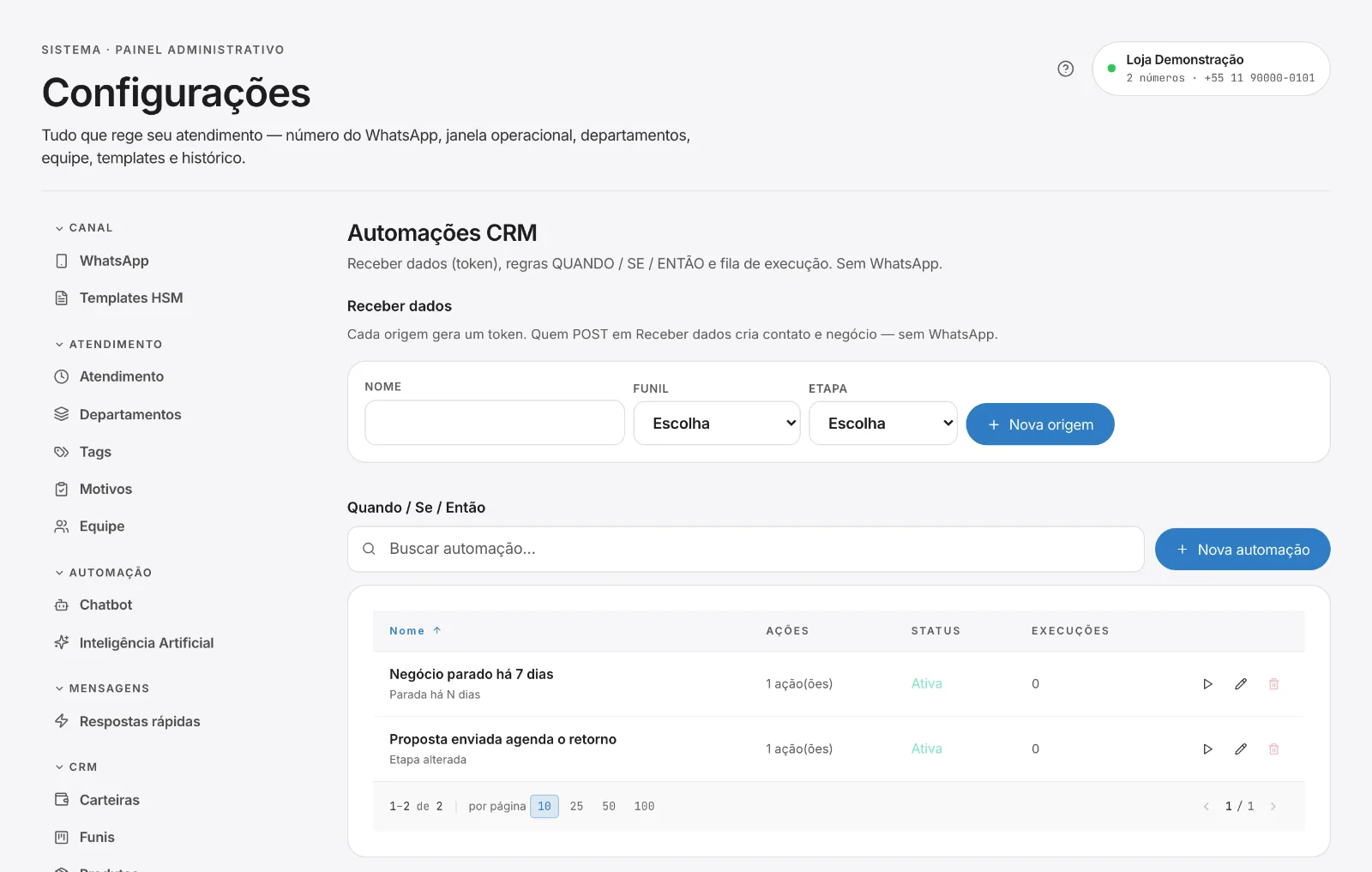Screen dimensions: 1372x872
Task: Edit the Negócio parado há 7 dias automation
Action: [x=1241, y=683]
